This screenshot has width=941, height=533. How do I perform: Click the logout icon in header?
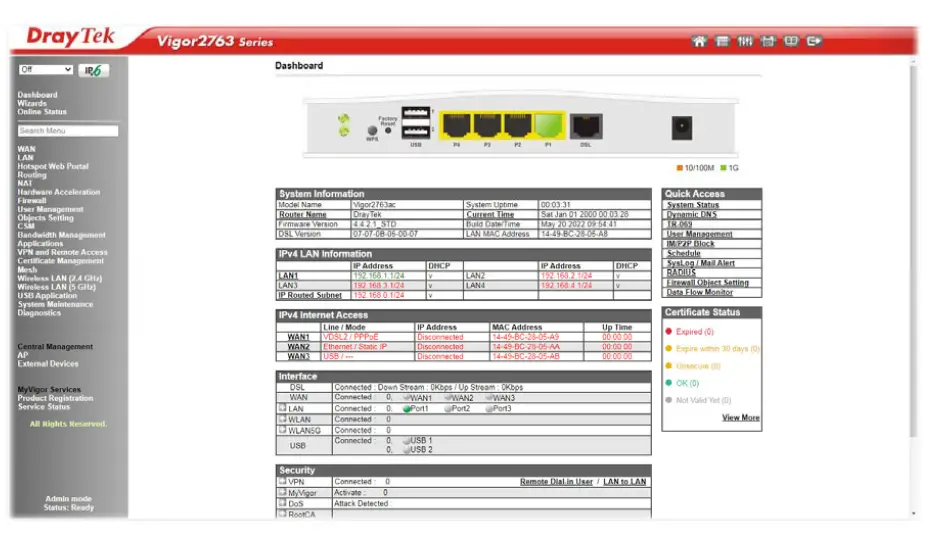[x=814, y=41]
